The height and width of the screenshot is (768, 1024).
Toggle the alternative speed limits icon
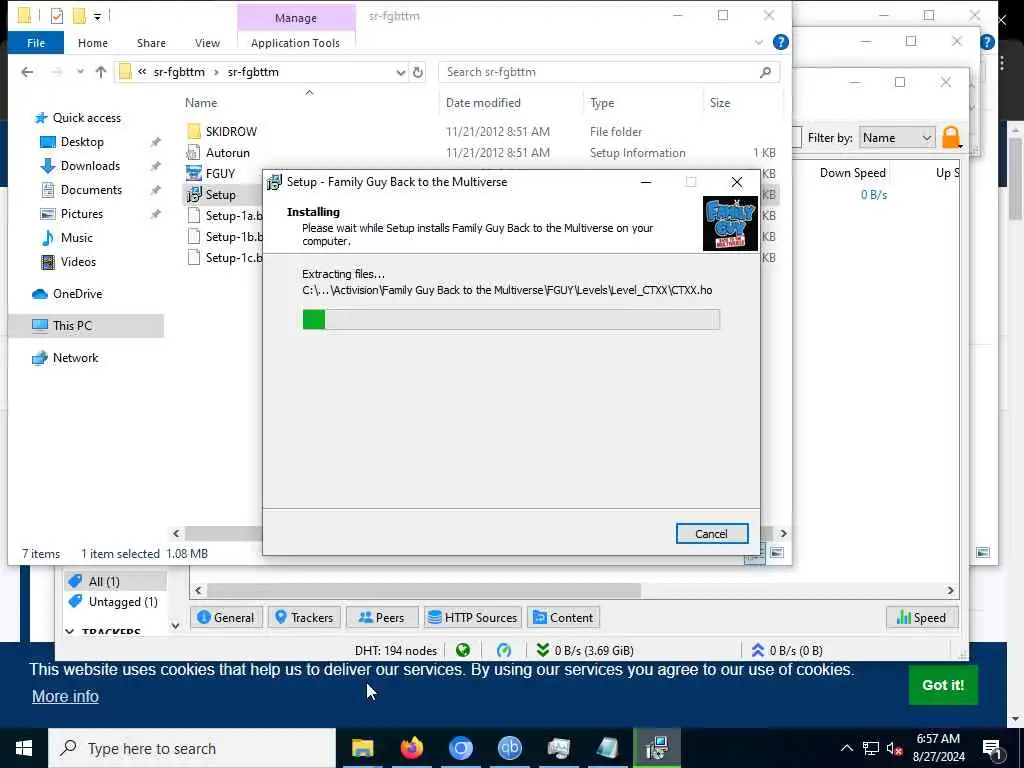(504, 650)
